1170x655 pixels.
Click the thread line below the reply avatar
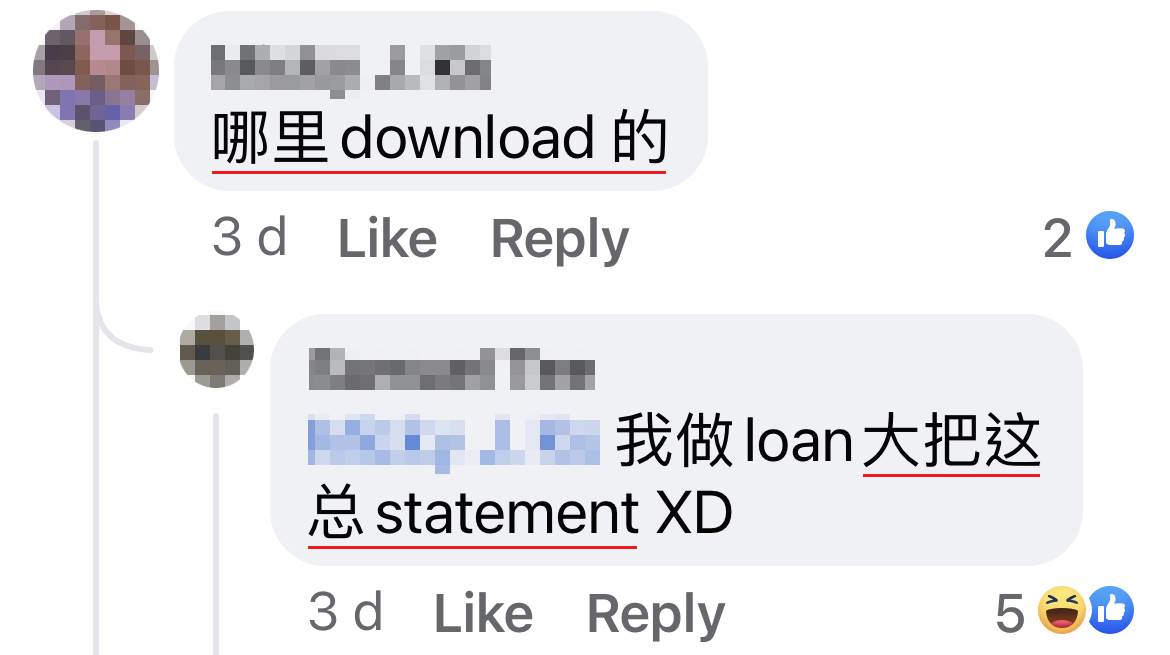pyautogui.click(x=216, y=533)
